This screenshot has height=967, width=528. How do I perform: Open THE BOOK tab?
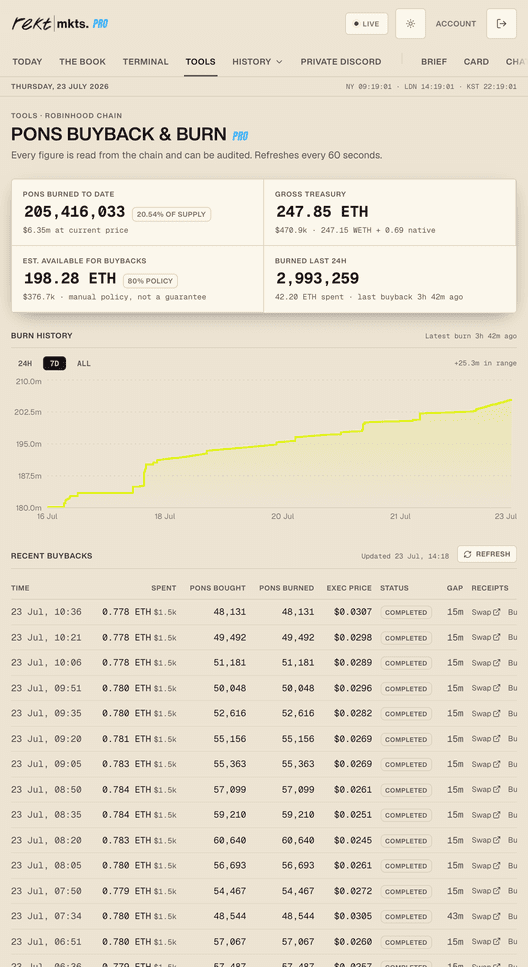click(83, 62)
